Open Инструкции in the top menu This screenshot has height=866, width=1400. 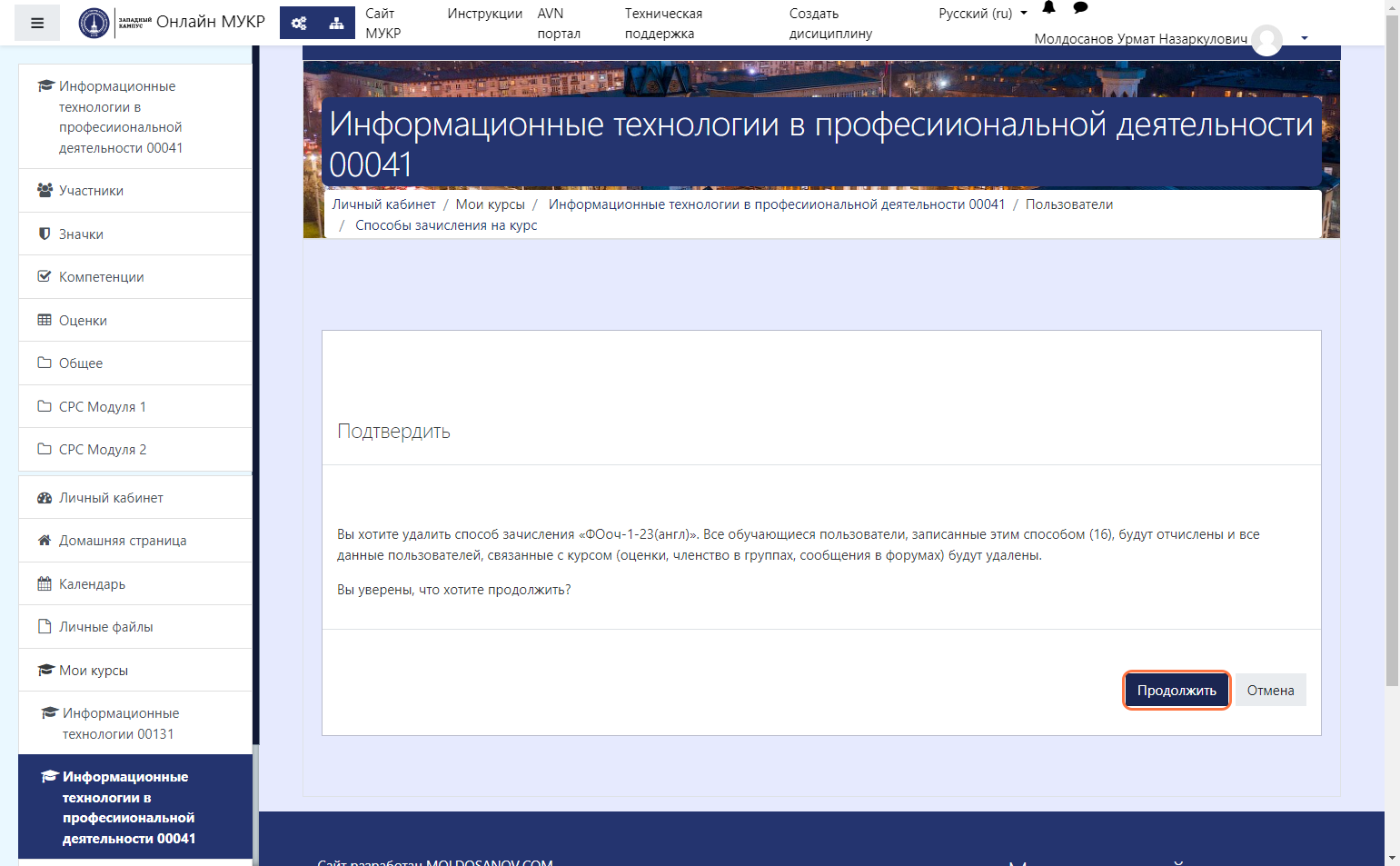pyautogui.click(x=484, y=14)
